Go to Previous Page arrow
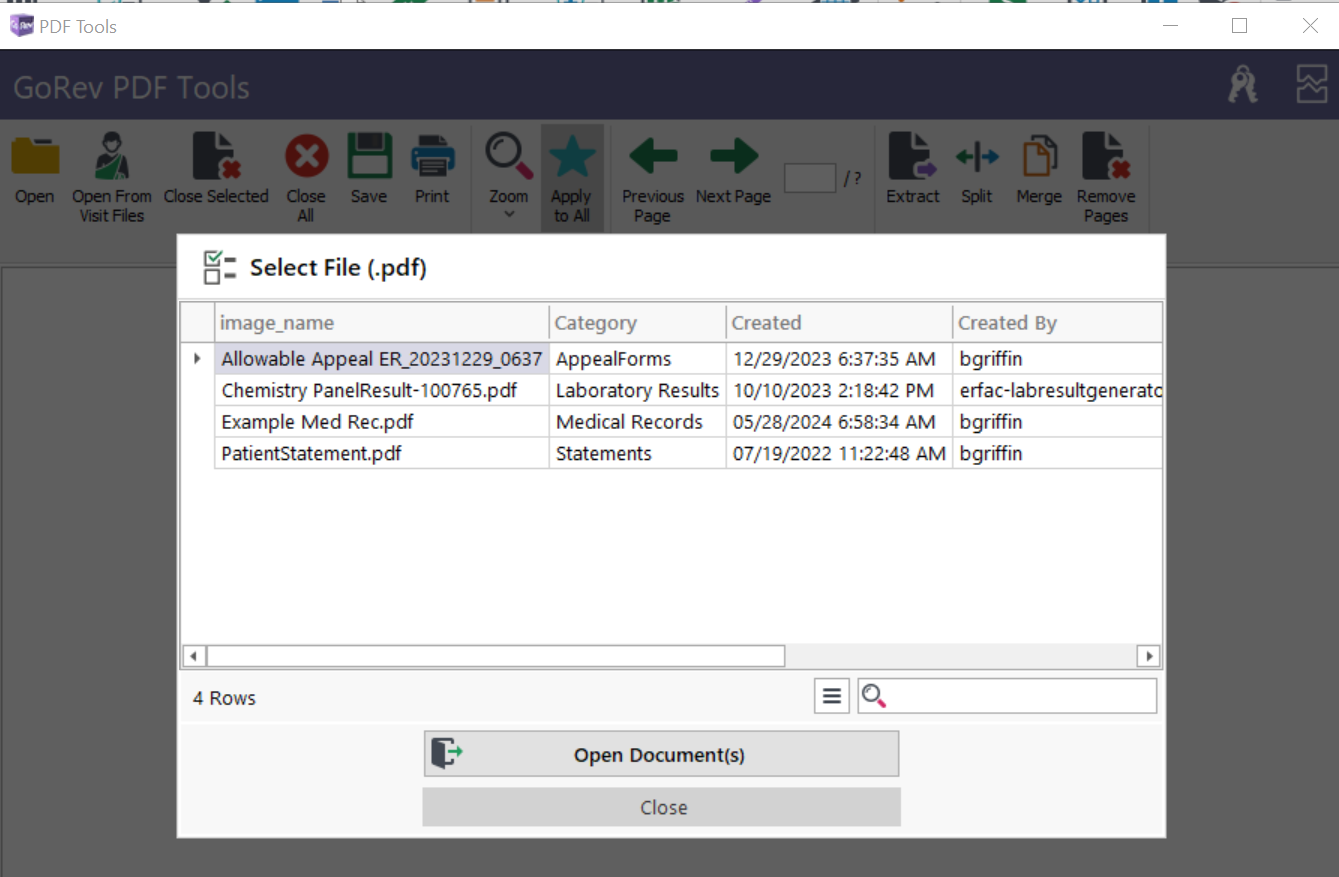Screen dimensions: 1339x877 tap(653, 156)
